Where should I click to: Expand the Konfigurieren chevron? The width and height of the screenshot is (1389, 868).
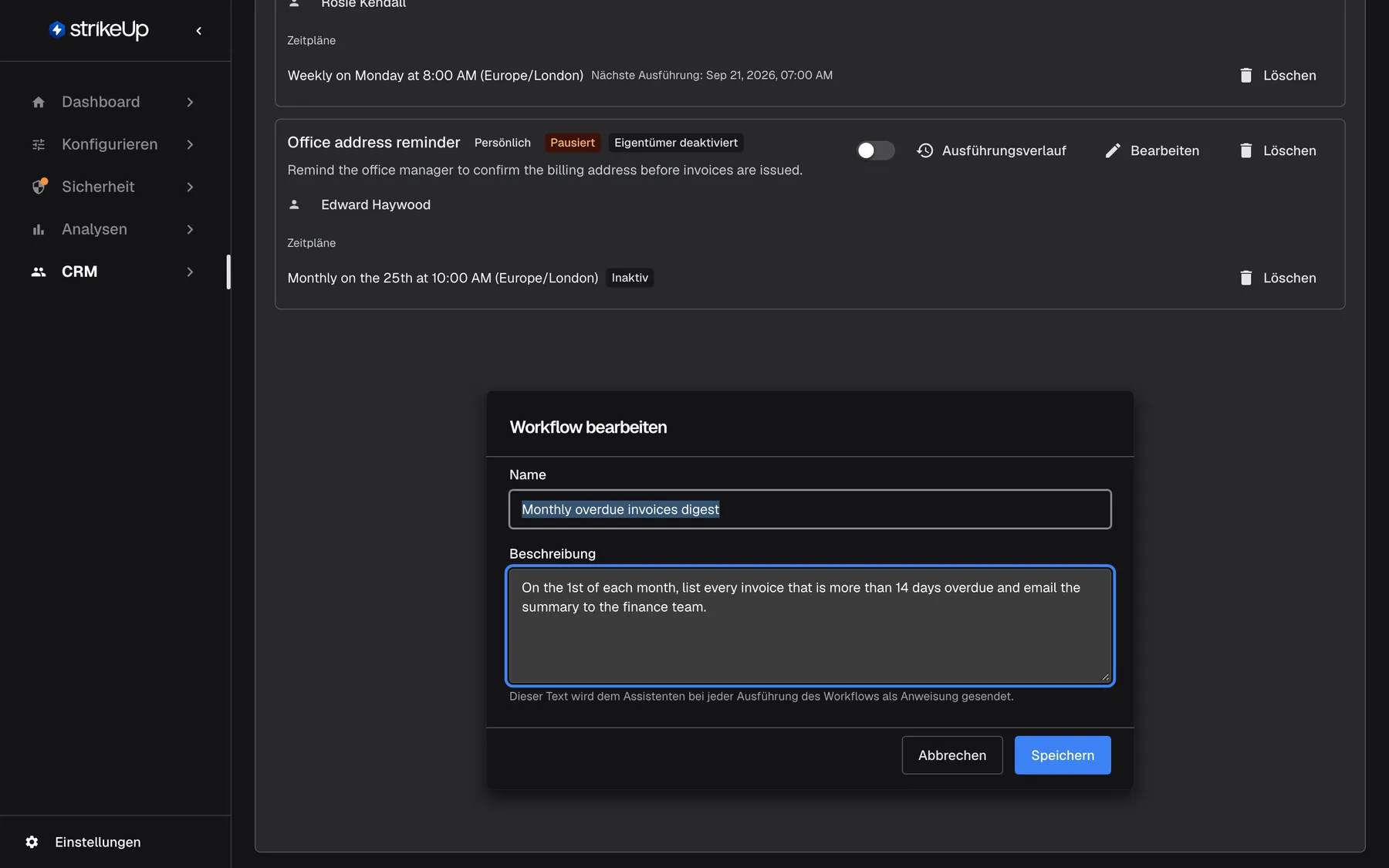190,144
